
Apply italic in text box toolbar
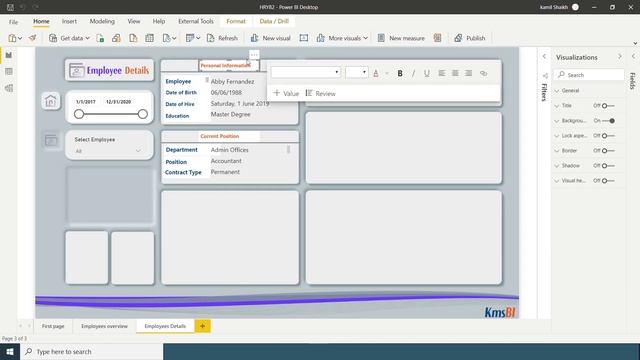(x=413, y=73)
